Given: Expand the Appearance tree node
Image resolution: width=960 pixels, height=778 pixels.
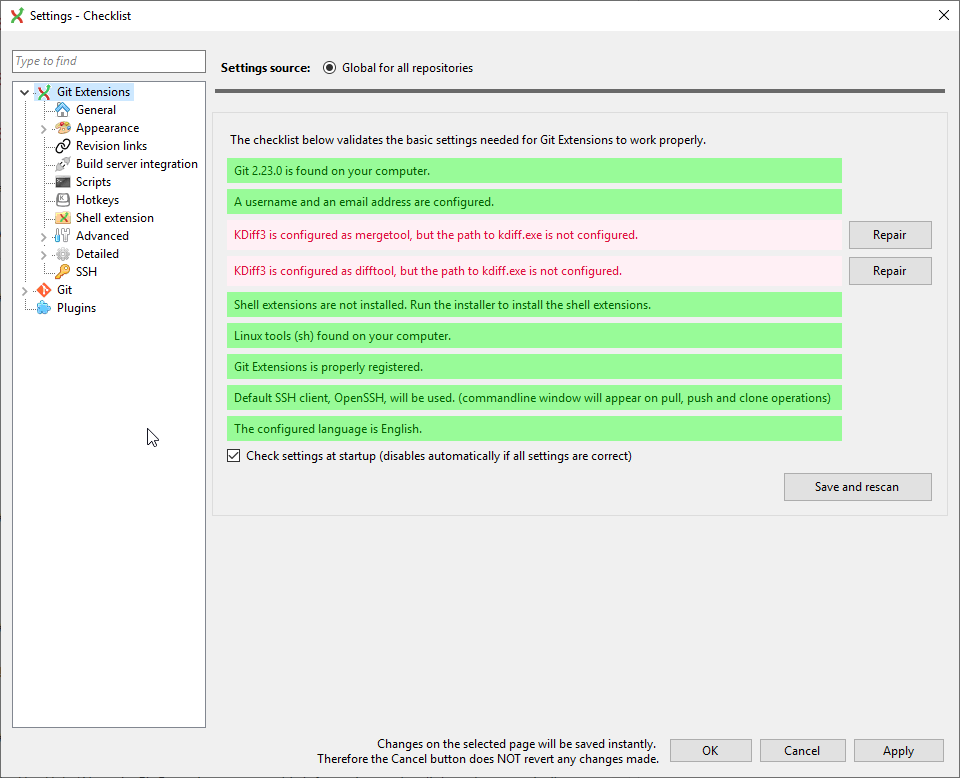Looking at the screenshot, I should [42, 127].
